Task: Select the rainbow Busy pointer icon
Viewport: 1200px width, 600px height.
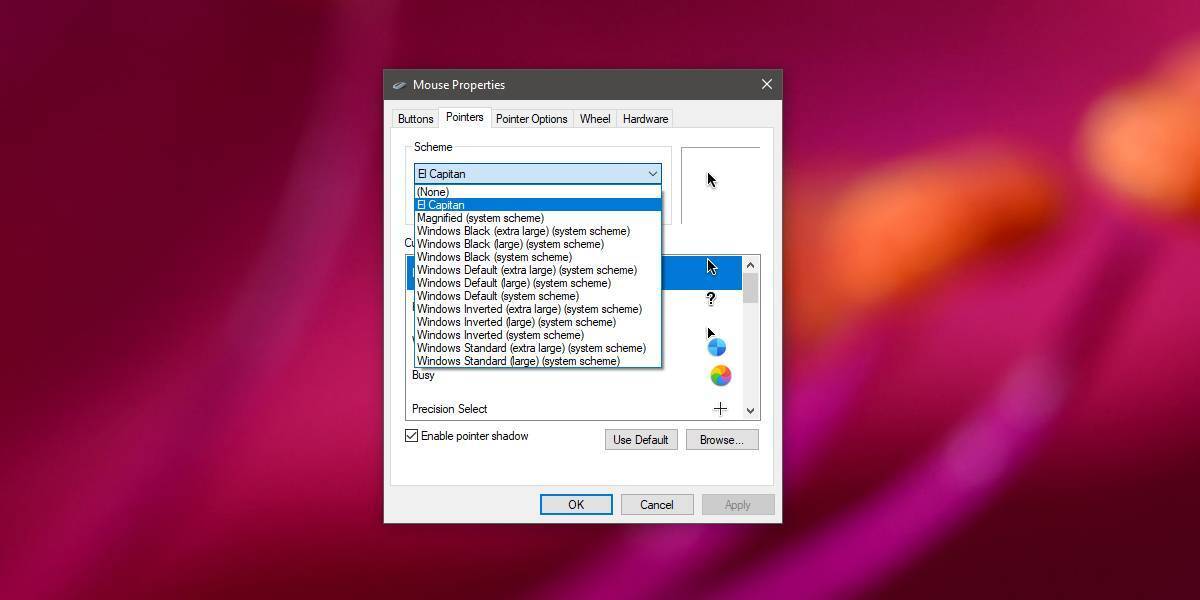Action: click(x=720, y=376)
